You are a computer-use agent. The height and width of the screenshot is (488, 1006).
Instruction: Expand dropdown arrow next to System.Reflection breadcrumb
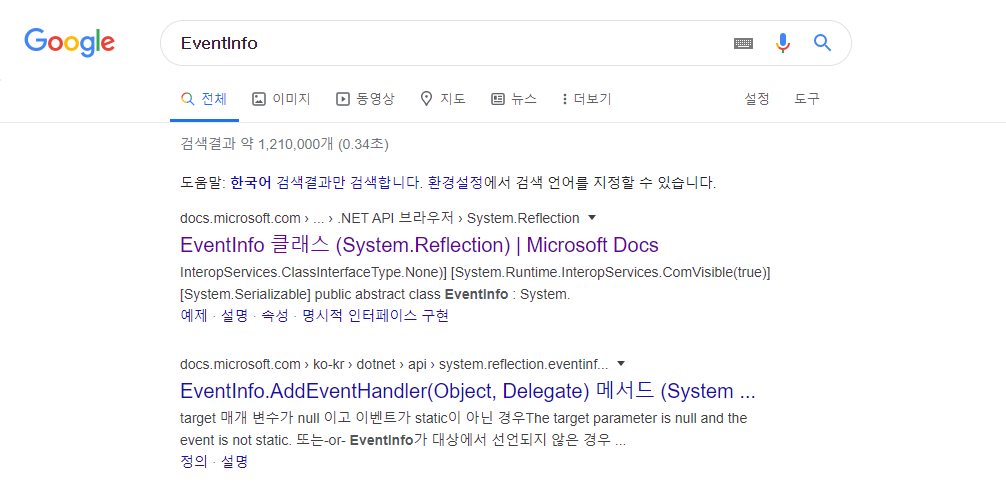tap(592, 218)
